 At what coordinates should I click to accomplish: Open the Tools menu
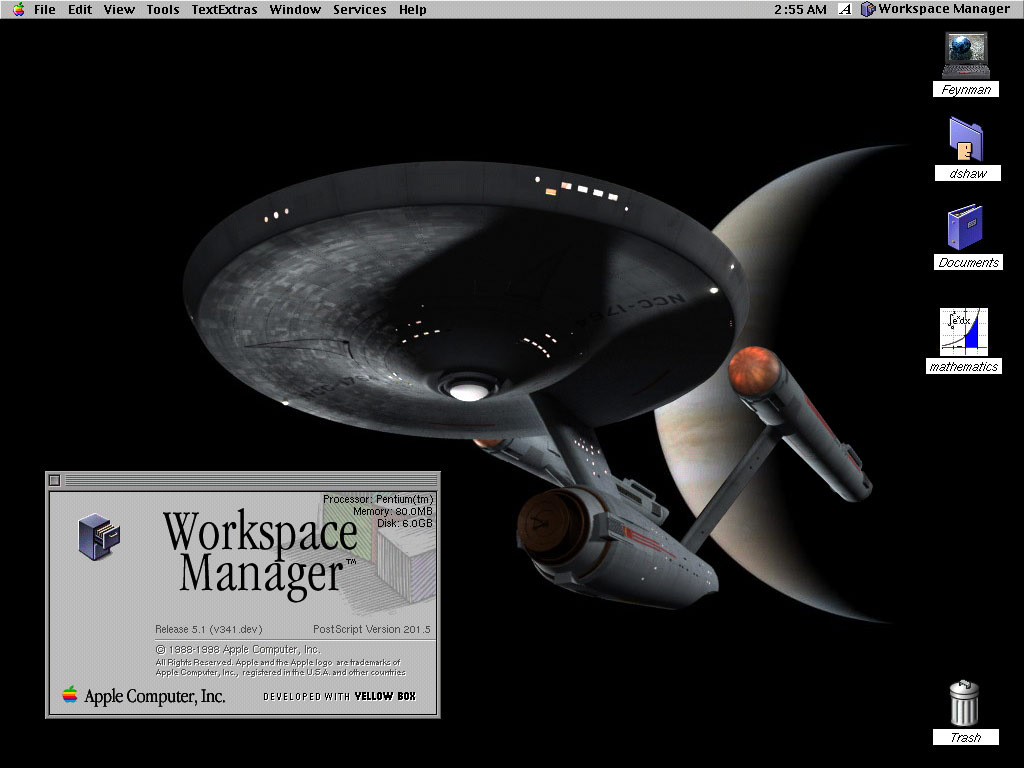click(x=163, y=9)
